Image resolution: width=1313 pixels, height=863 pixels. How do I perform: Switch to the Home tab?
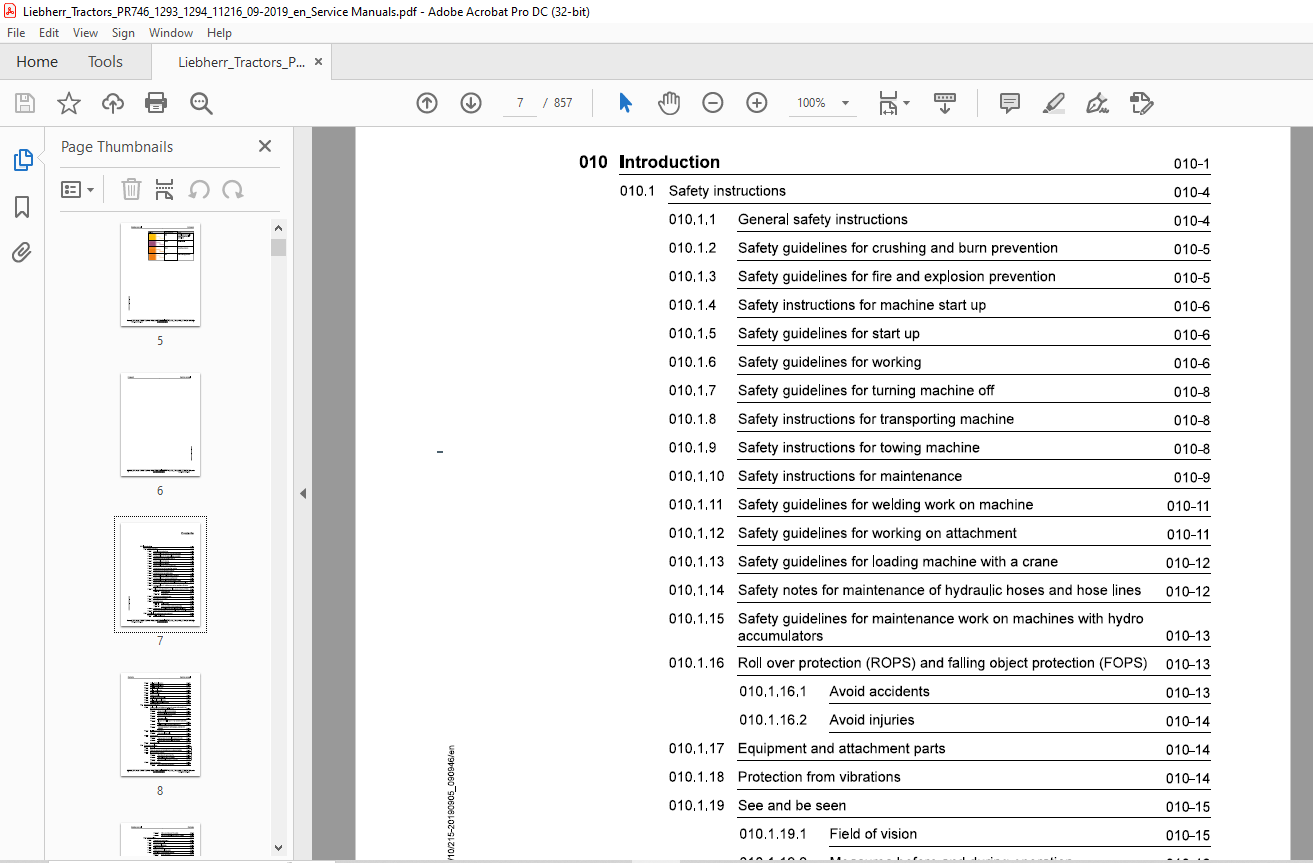37,62
